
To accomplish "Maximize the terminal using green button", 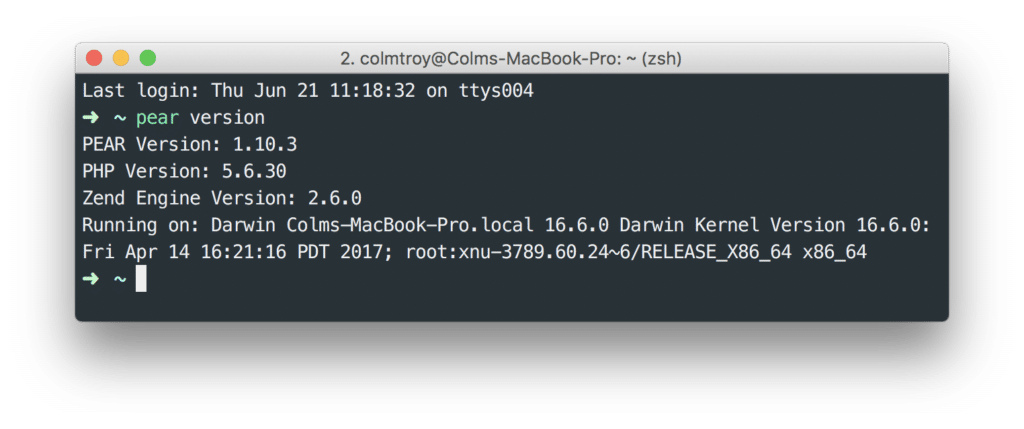I will pos(148,58).
